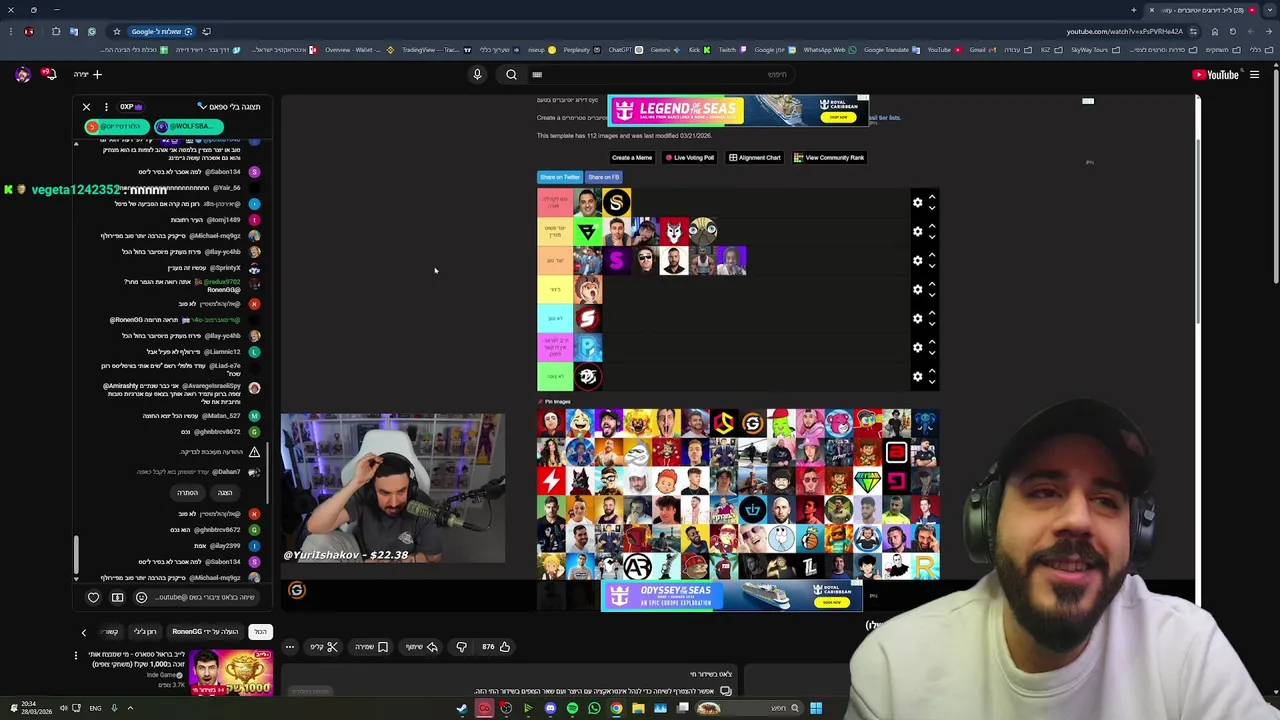Open a new browser tab with the plus

1134,10
